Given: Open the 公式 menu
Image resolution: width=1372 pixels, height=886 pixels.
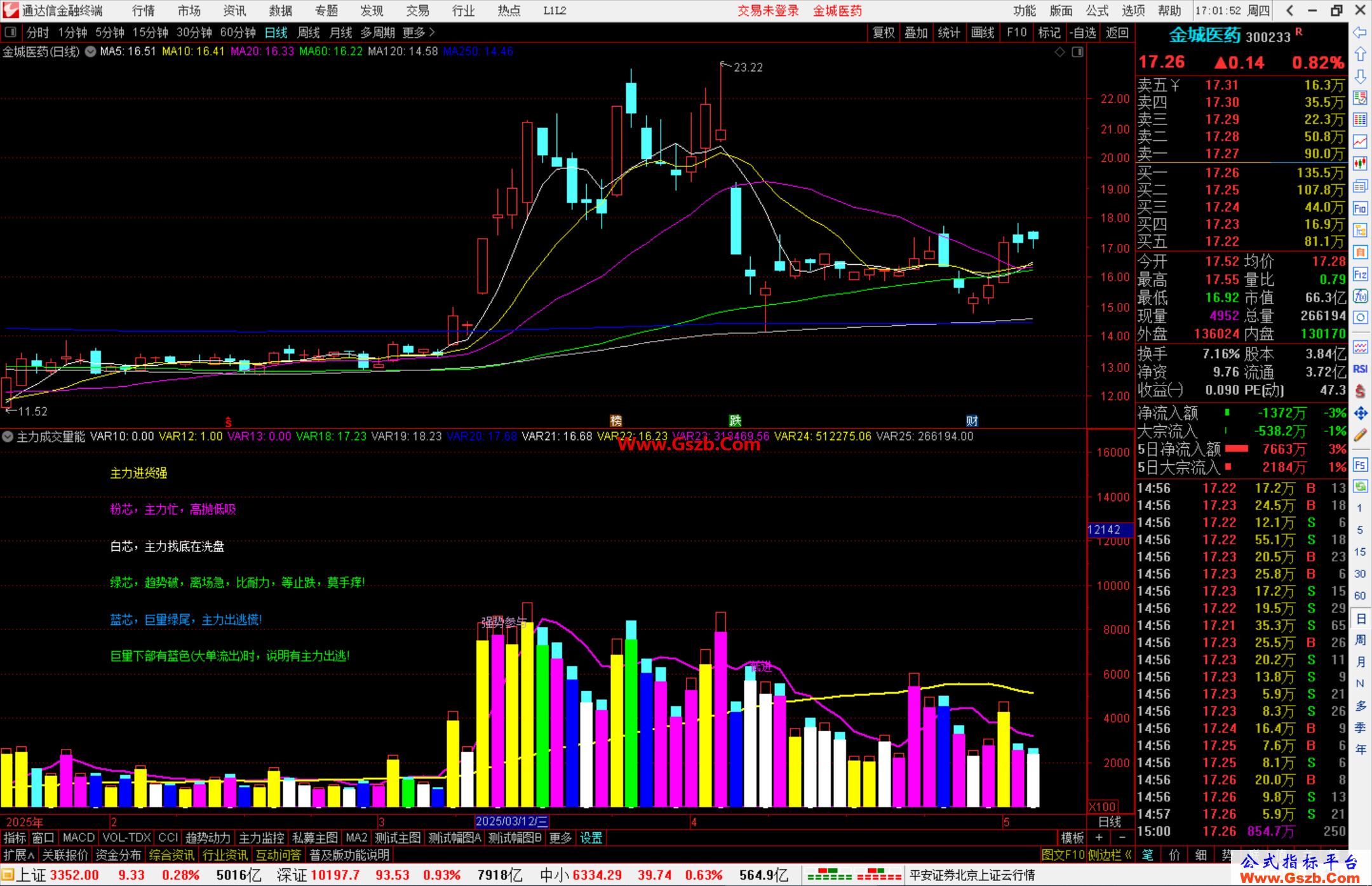Looking at the screenshot, I should 1097,11.
